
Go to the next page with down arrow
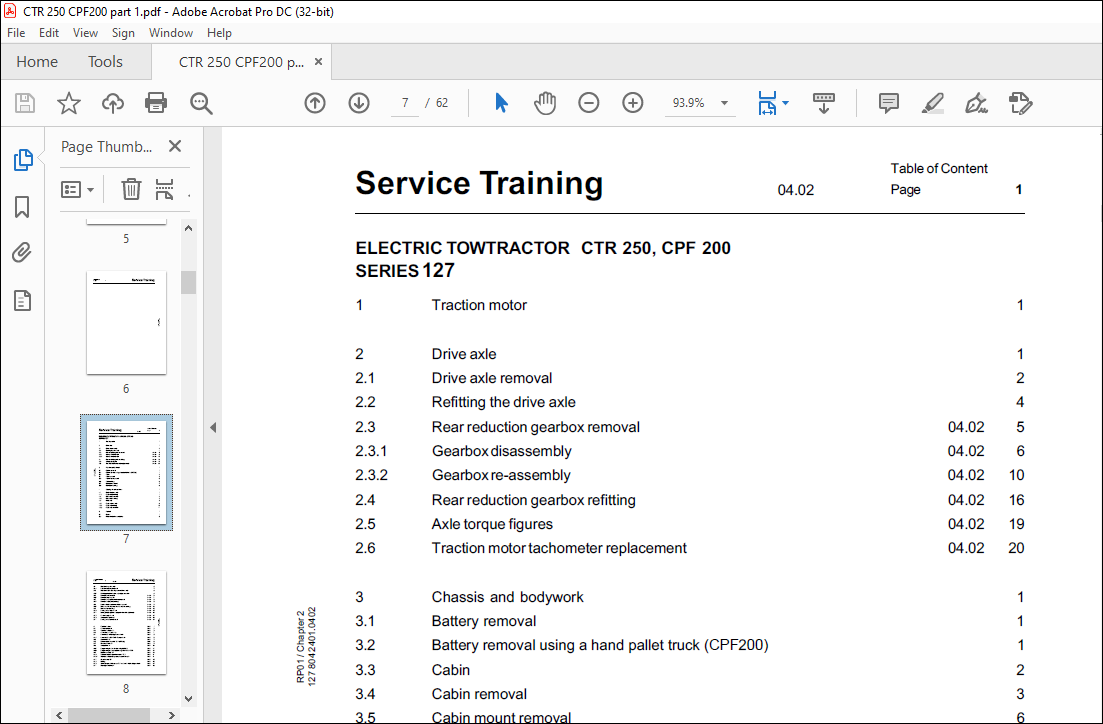(359, 103)
